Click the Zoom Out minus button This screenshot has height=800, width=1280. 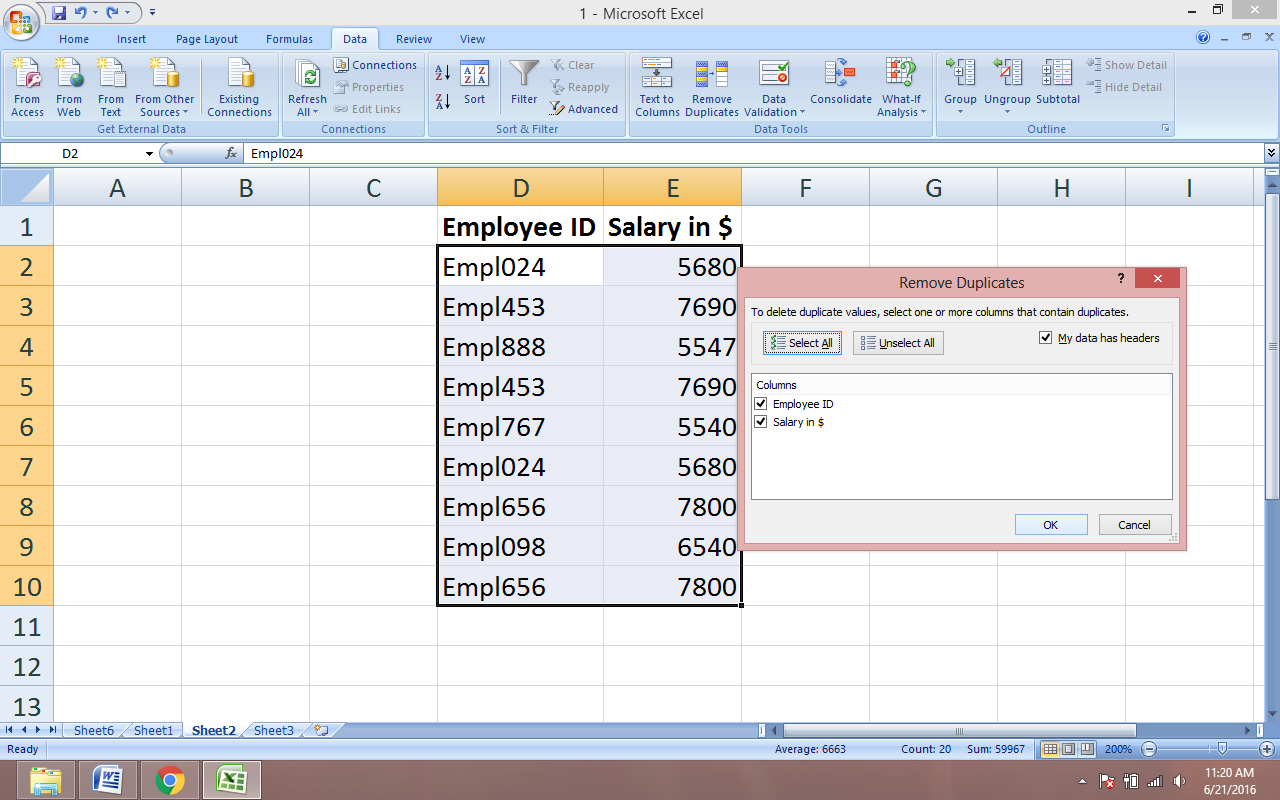click(x=1149, y=749)
